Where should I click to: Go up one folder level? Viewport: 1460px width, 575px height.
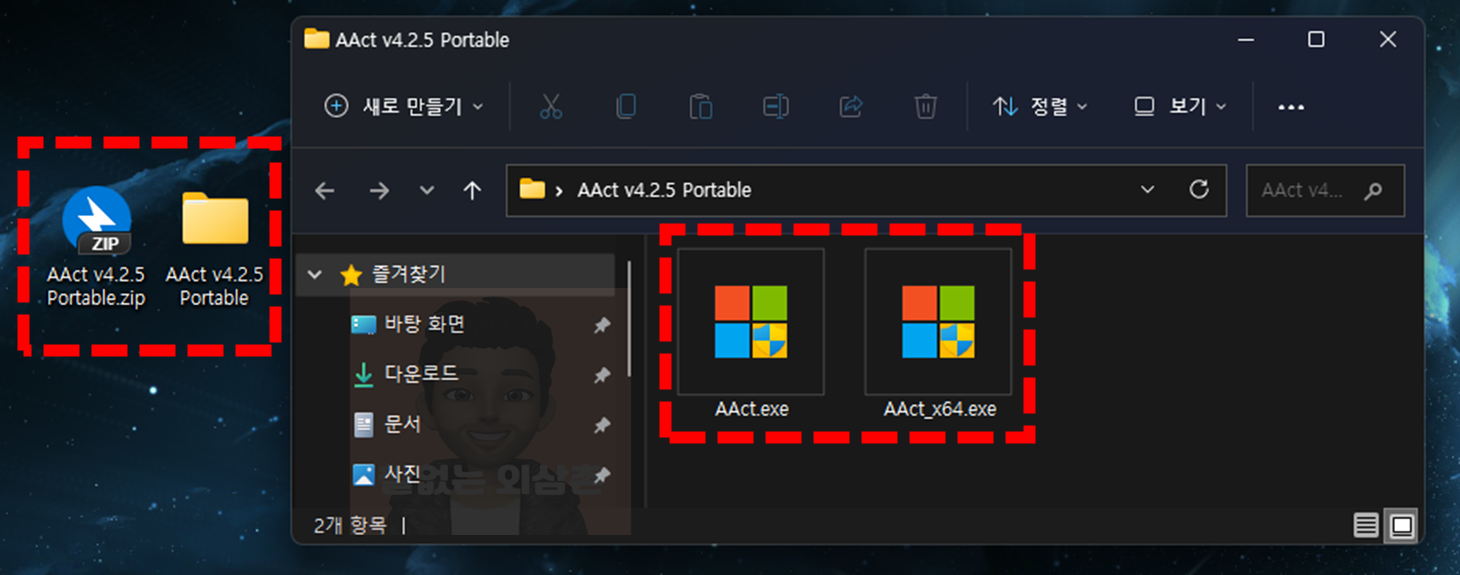click(473, 190)
